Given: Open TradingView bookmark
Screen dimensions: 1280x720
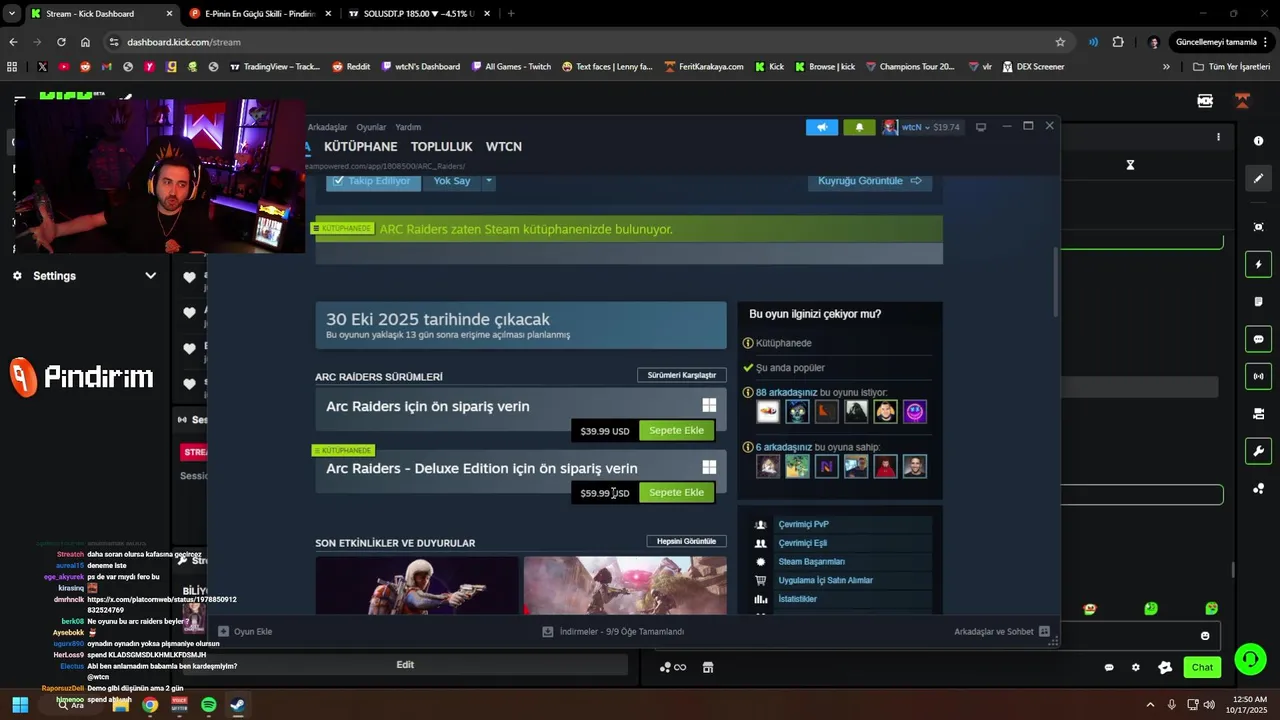Looking at the screenshot, I should 275,67.
